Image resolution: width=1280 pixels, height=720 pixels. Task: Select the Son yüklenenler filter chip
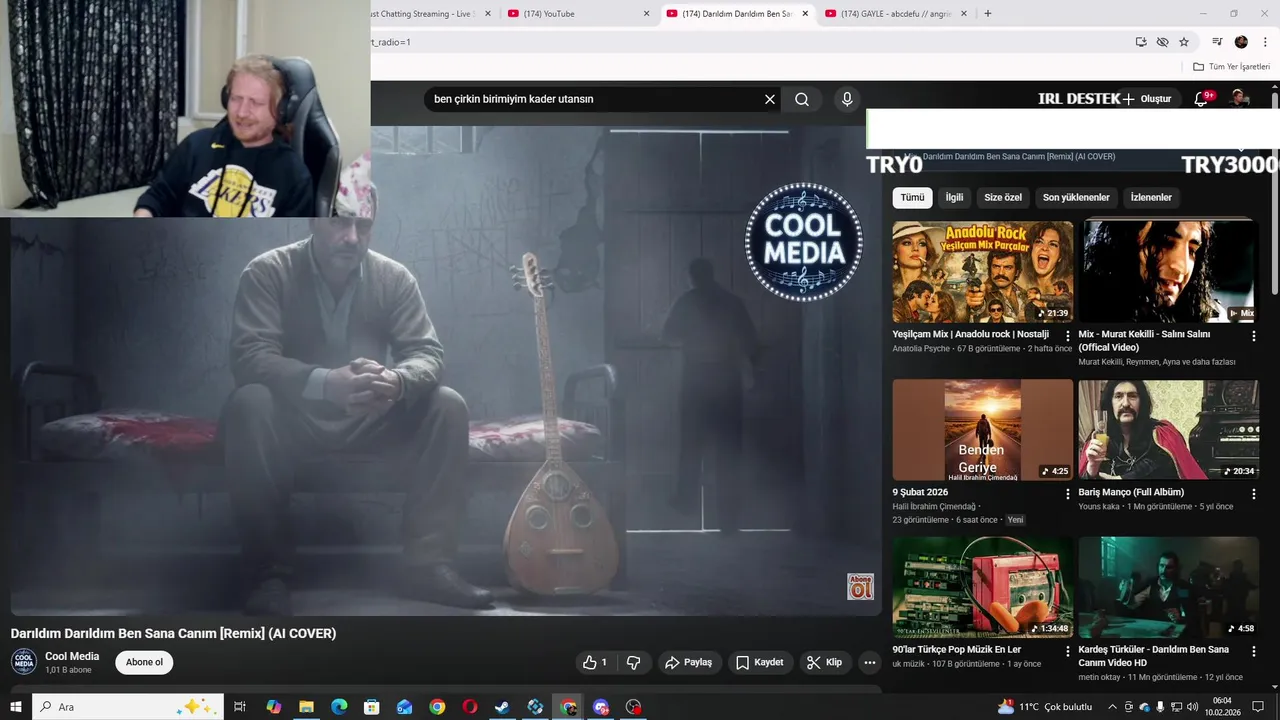point(1076,197)
